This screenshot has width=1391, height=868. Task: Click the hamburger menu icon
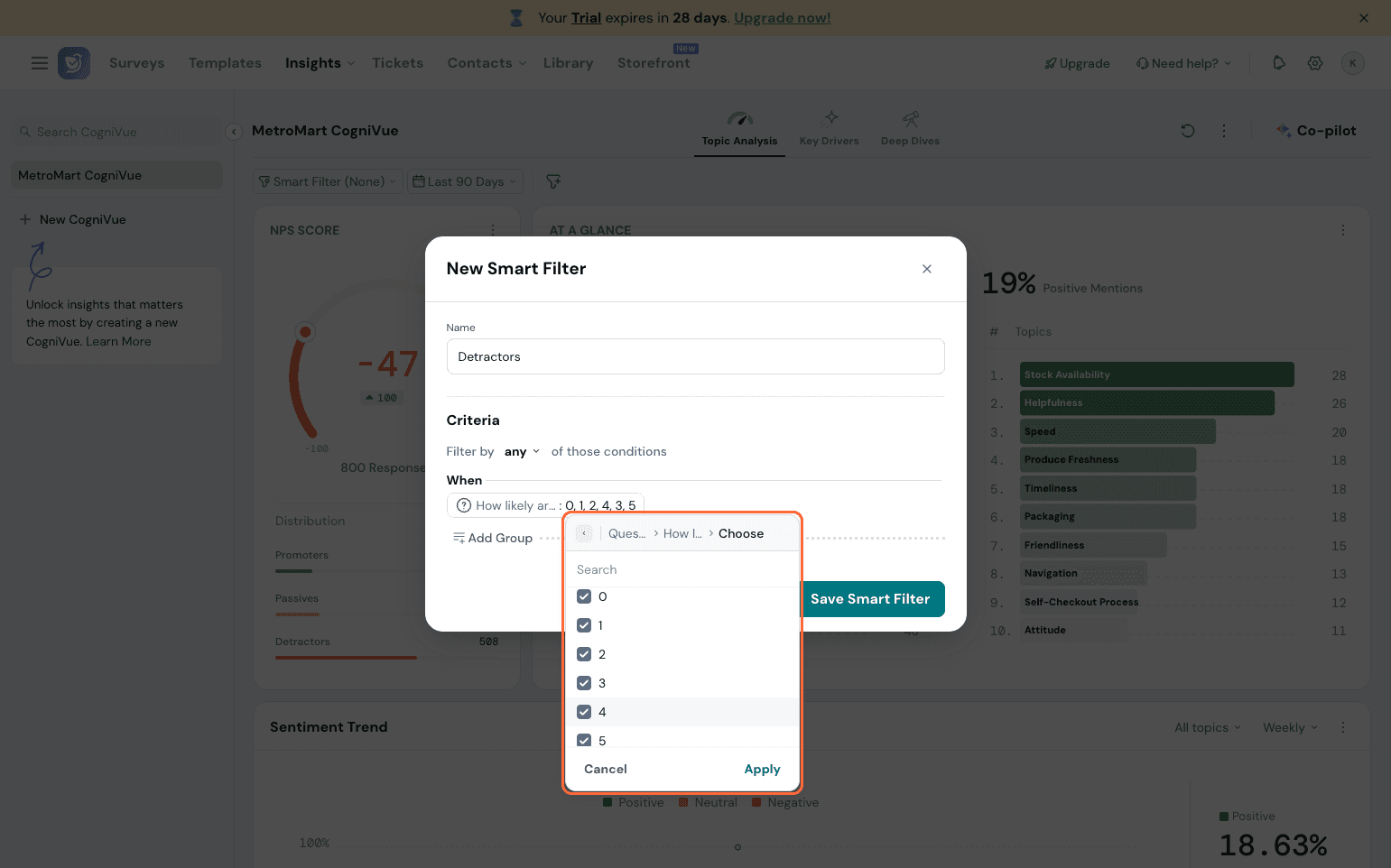(40, 63)
